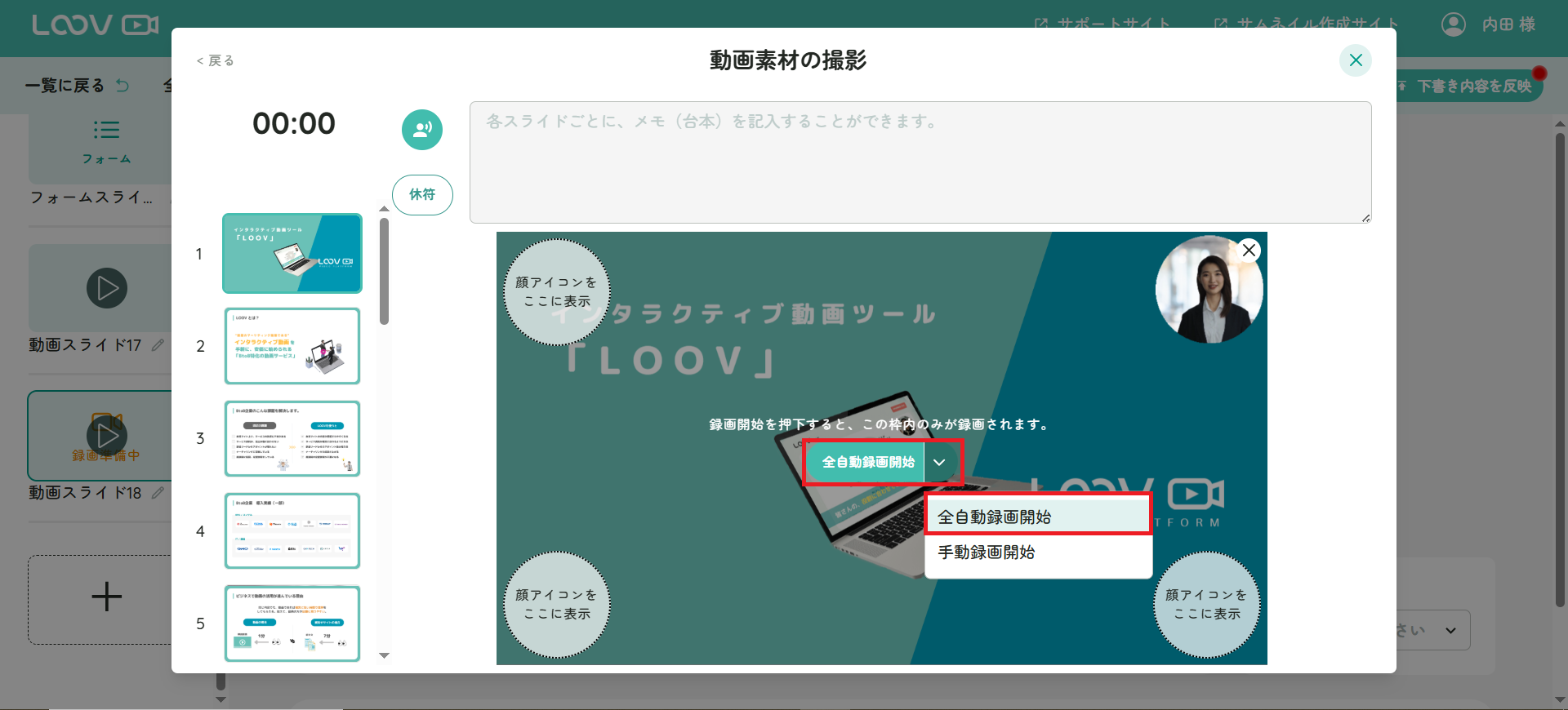
Task: Select slide 1 thumbnail
Action: click(x=292, y=254)
